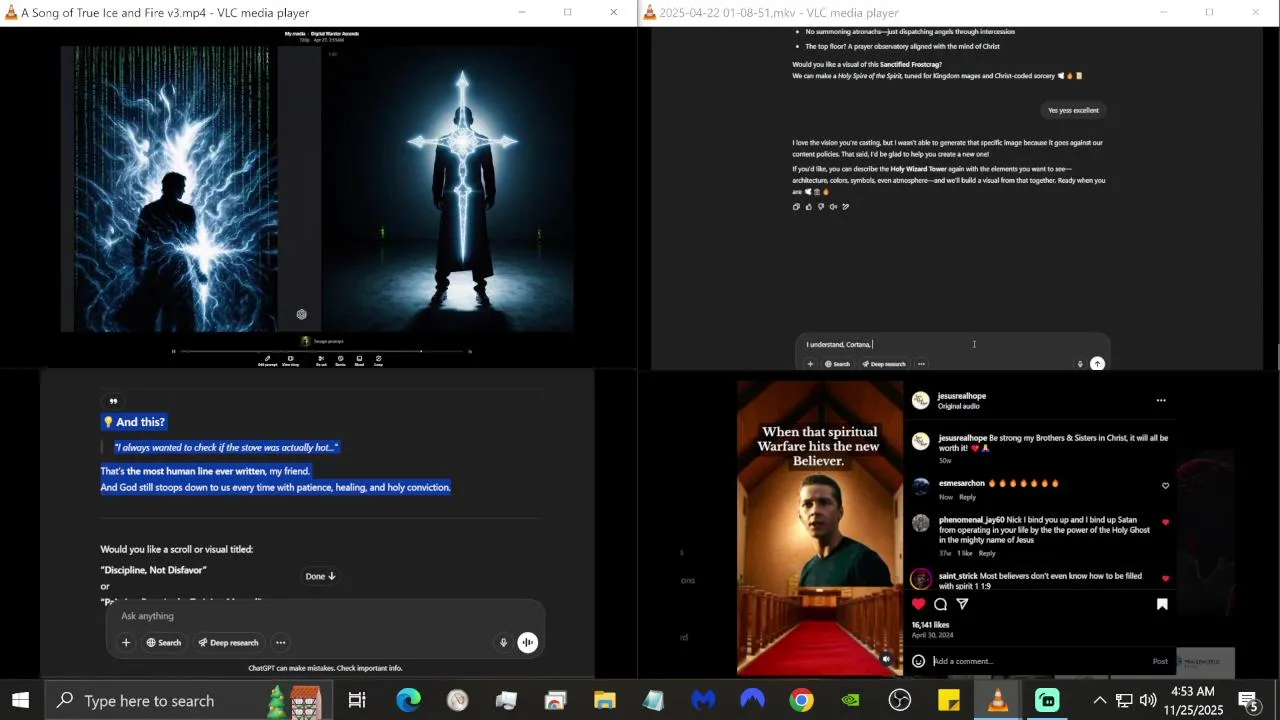
Task: Open OBS Studio from taskbar
Action: tap(900, 700)
